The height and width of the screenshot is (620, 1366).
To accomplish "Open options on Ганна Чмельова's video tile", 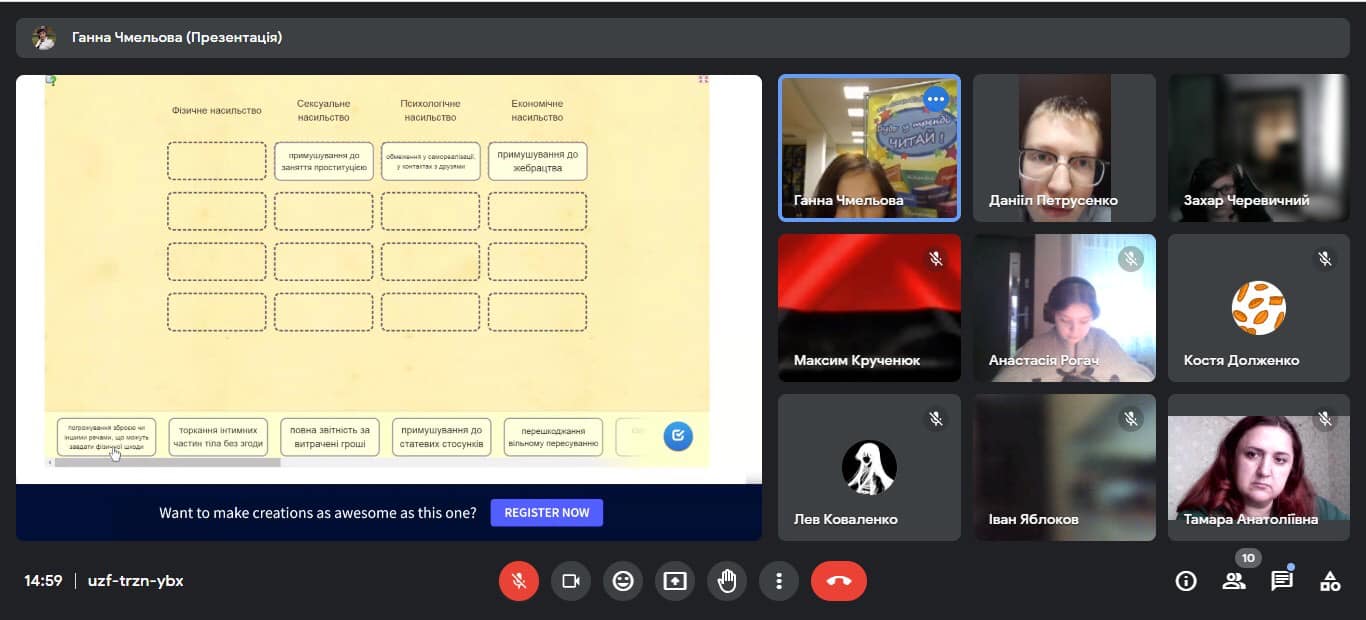I will (935, 99).
